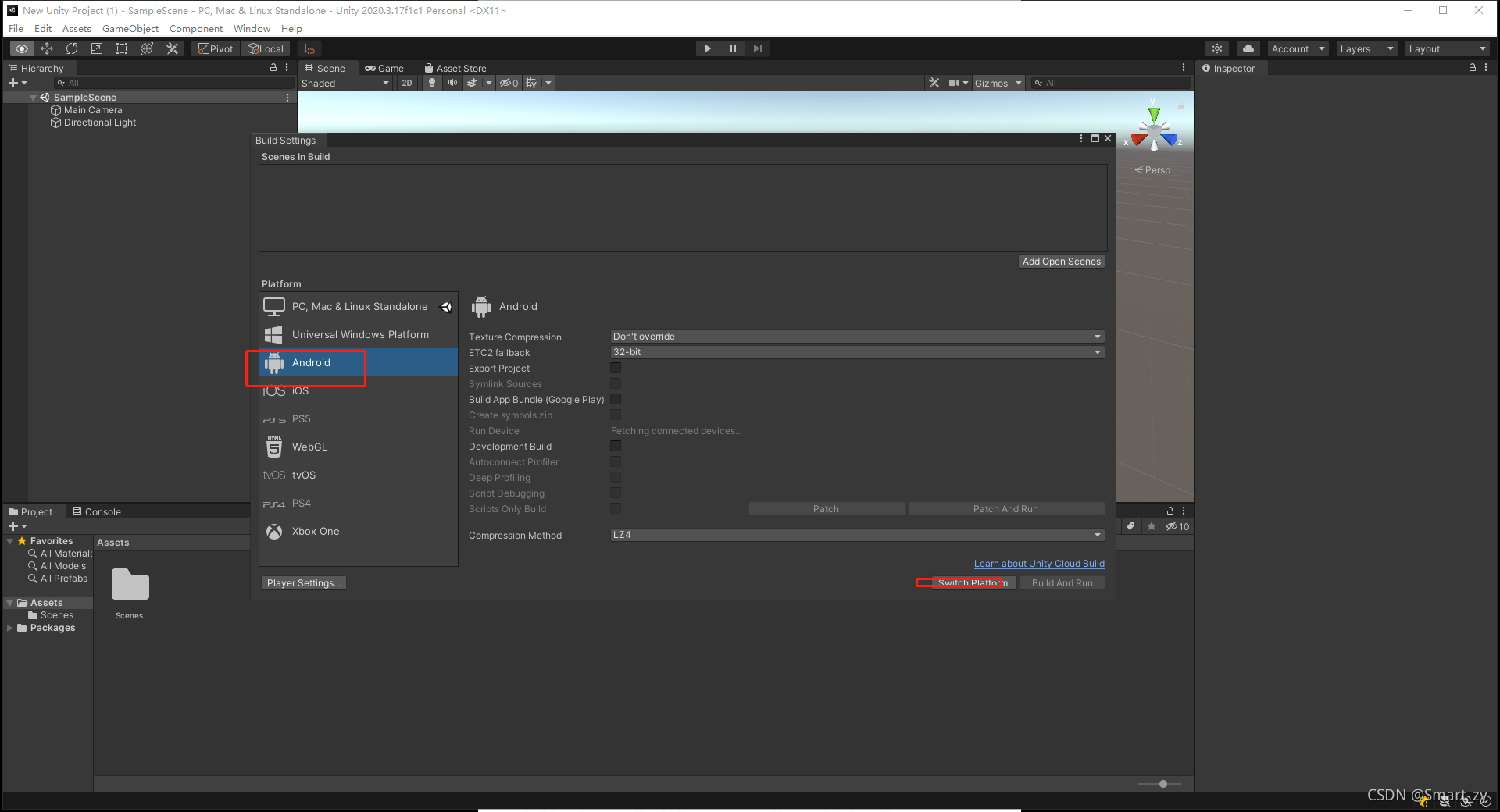Open Account dropdown
Viewport: 1500px width, 812px height.
point(1298,48)
